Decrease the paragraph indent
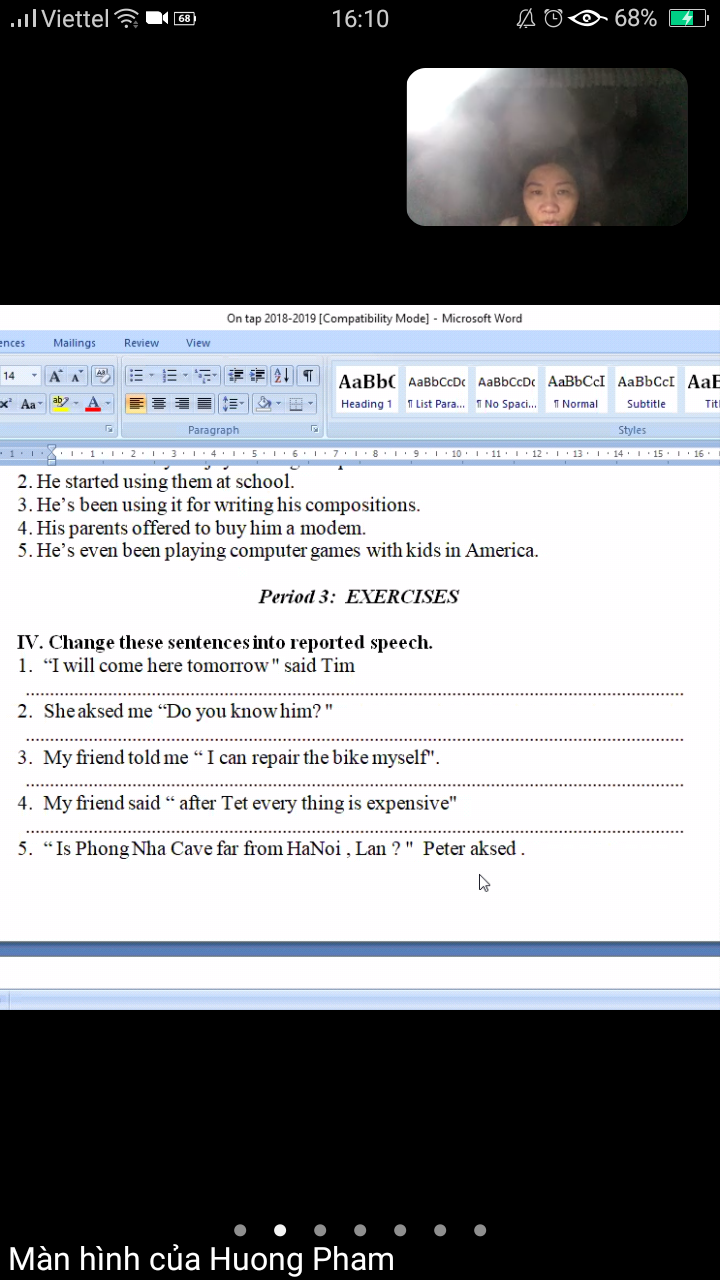720x1280 pixels. (x=236, y=376)
